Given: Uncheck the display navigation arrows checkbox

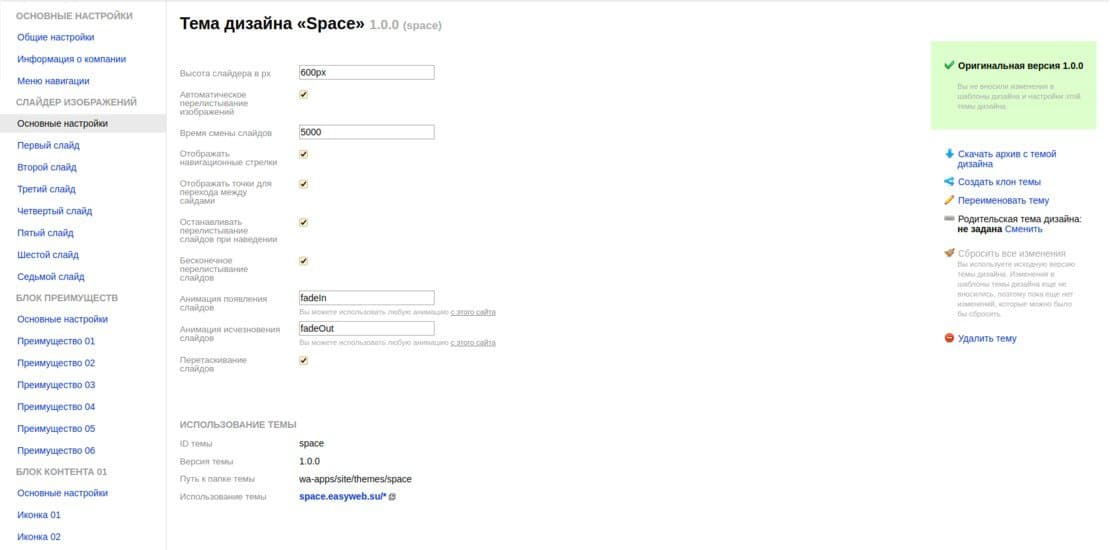Looking at the screenshot, I should 304,154.
